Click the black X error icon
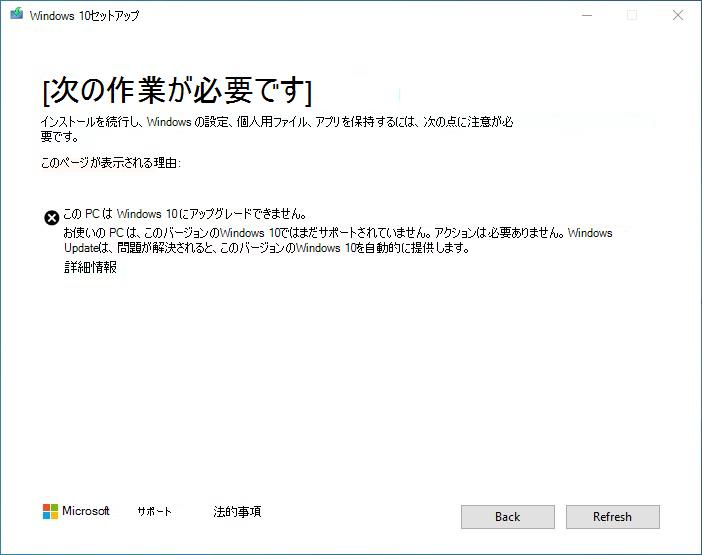The width and height of the screenshot is (702, 555). click(51, 218)
